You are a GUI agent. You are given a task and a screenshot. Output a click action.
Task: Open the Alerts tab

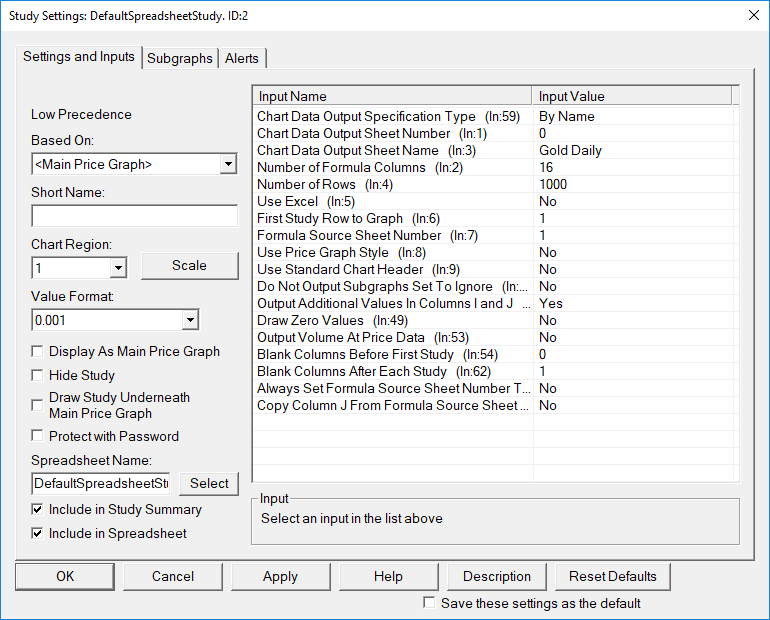[x=242, y=58]
